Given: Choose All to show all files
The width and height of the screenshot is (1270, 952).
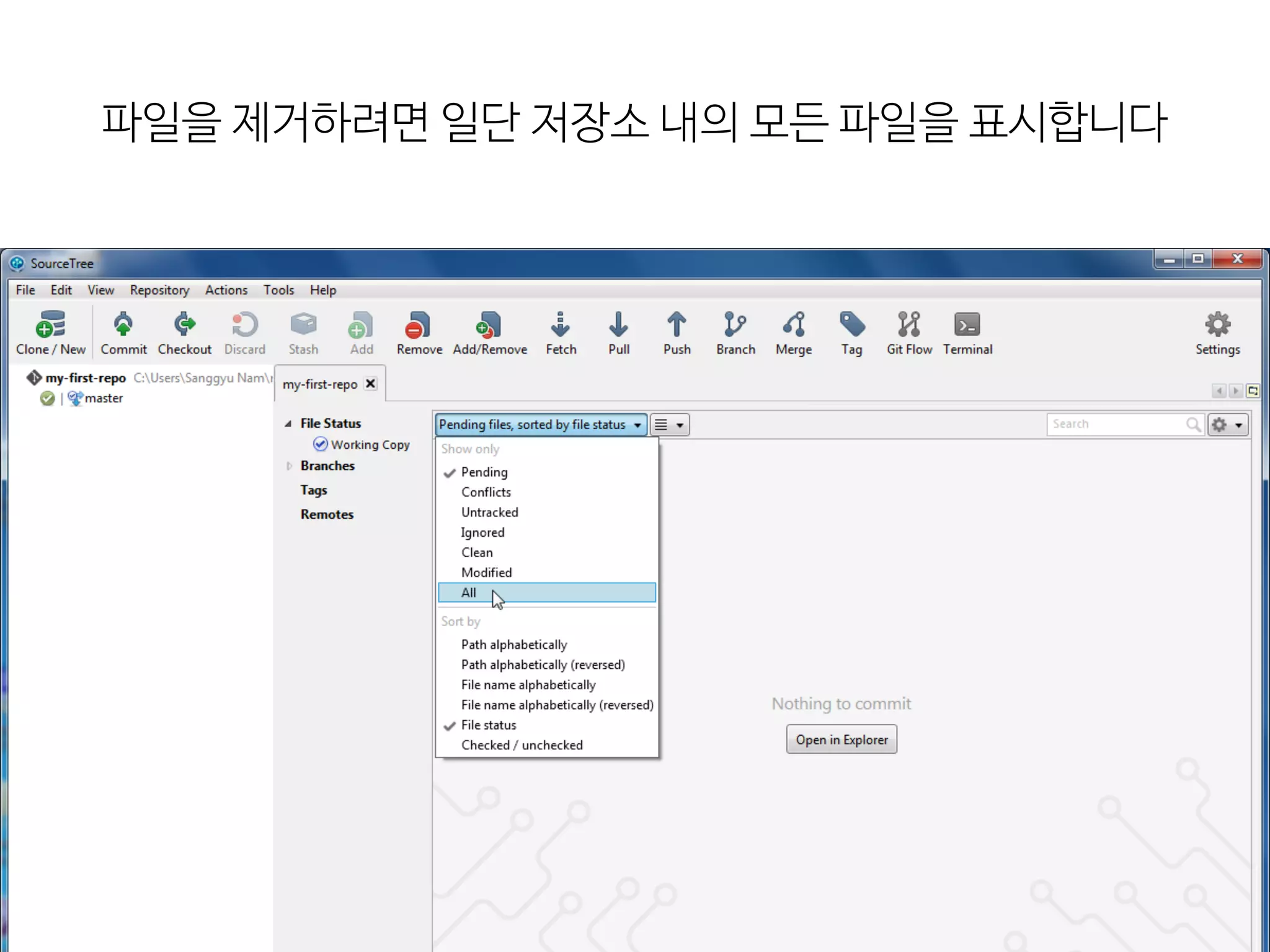Looking at the screenshot, I should tap(547, 593).
